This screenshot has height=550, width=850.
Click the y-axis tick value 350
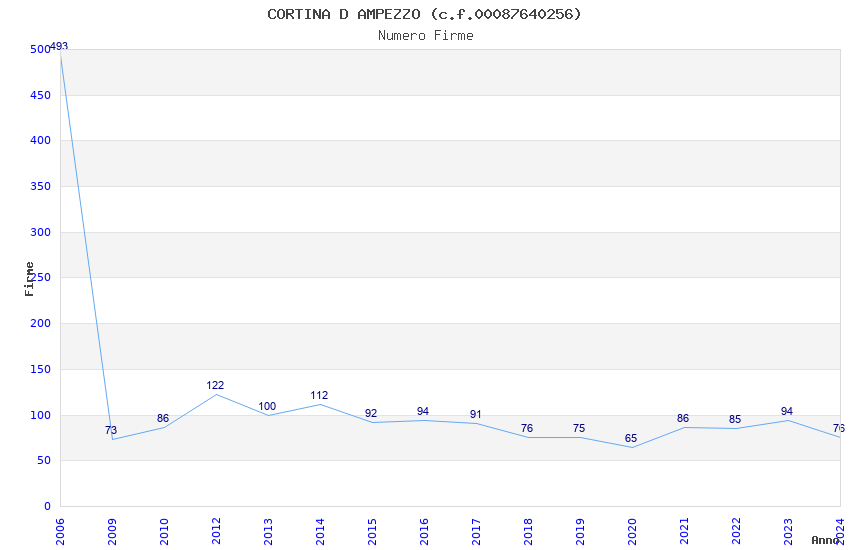(41, 186)
